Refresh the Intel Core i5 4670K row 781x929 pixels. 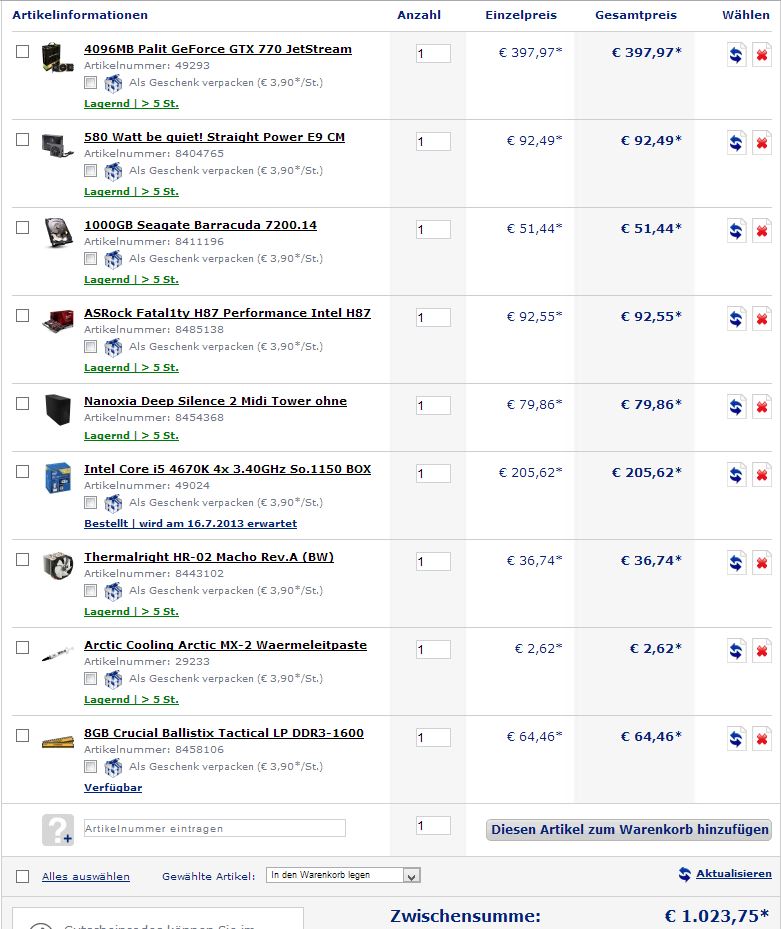736,475
